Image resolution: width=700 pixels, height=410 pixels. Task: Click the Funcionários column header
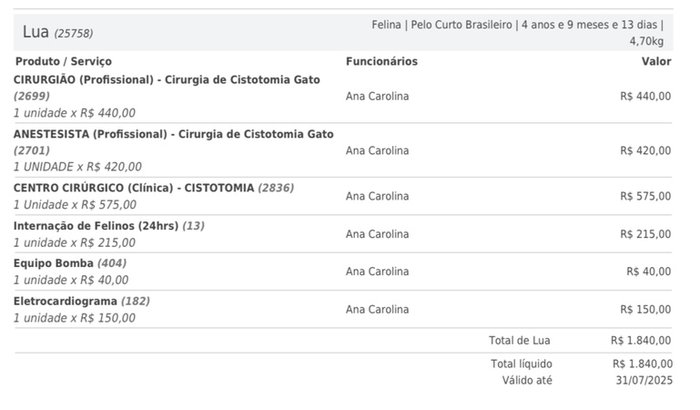[382, 61]
